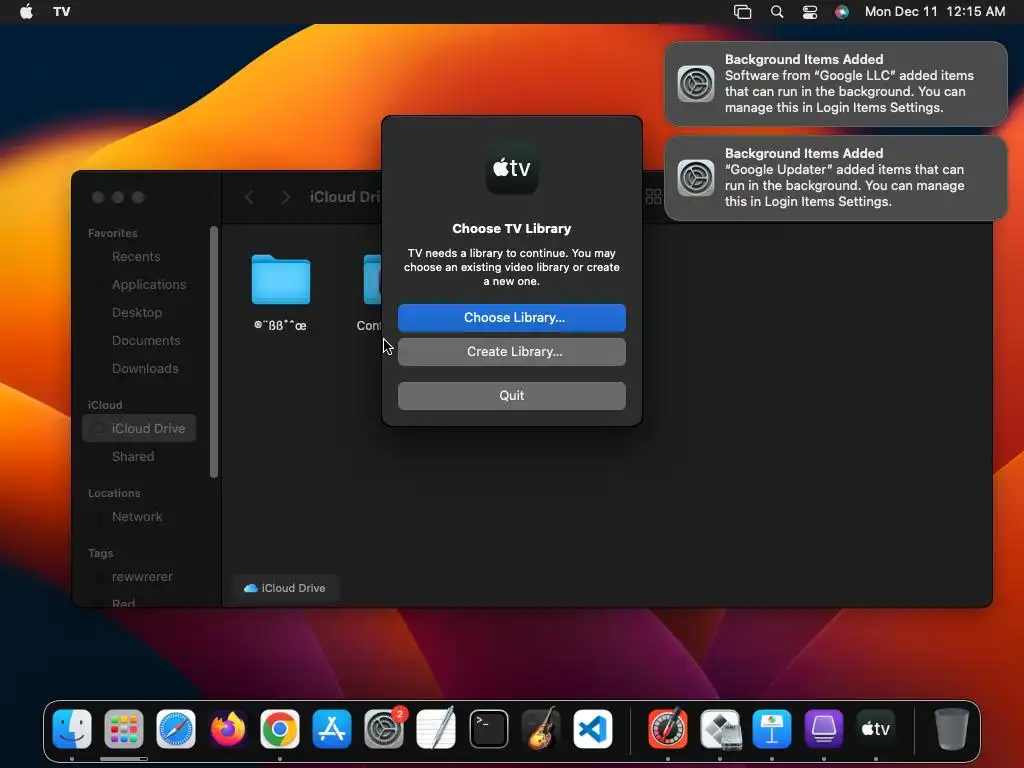Open the App Store from the Dock
The image size is (1024, 768).
click(332, 729)
